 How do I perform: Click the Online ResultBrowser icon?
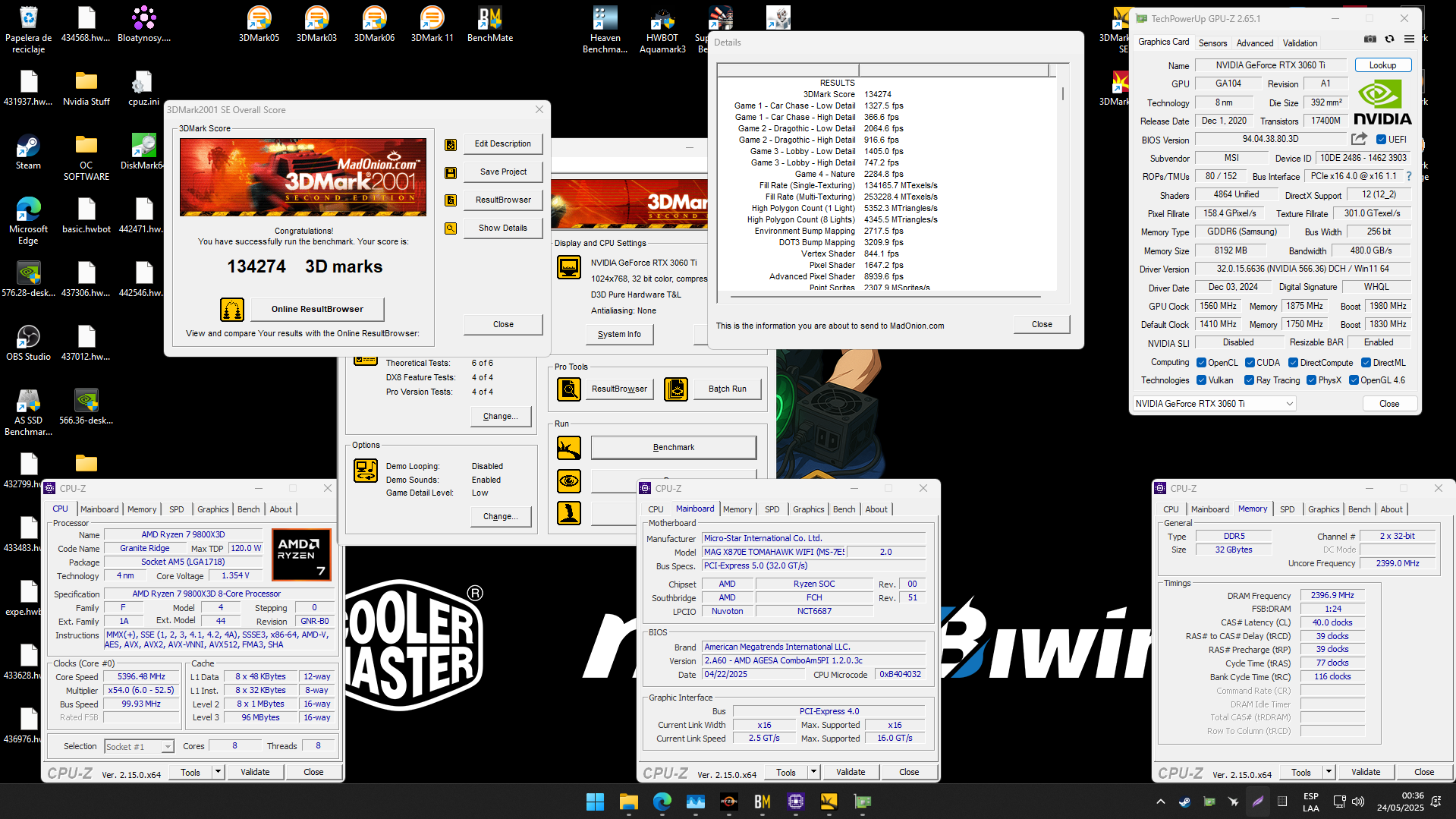click(x=232, y=309)
